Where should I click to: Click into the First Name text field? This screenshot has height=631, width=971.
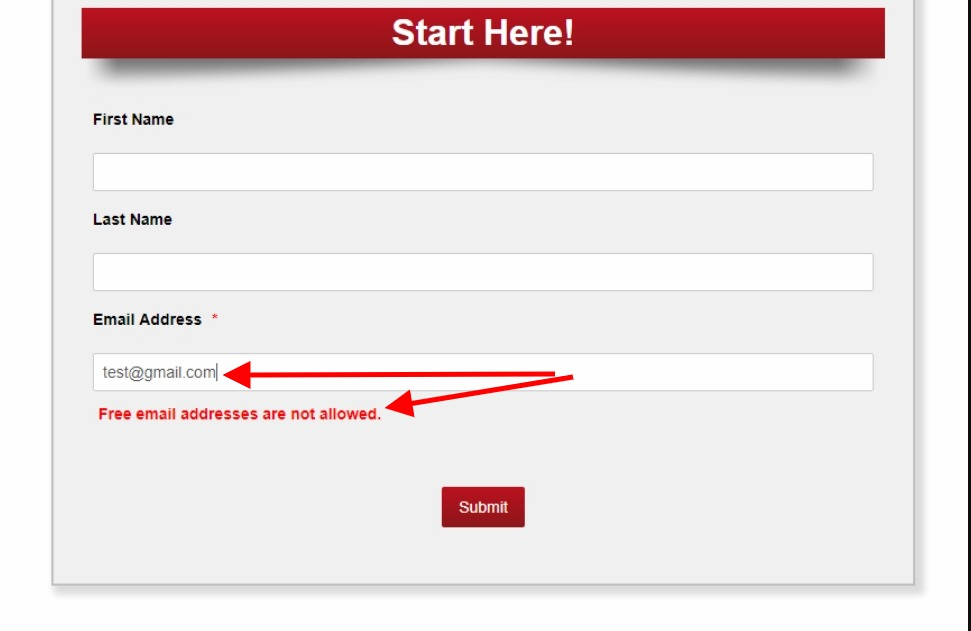483,172
